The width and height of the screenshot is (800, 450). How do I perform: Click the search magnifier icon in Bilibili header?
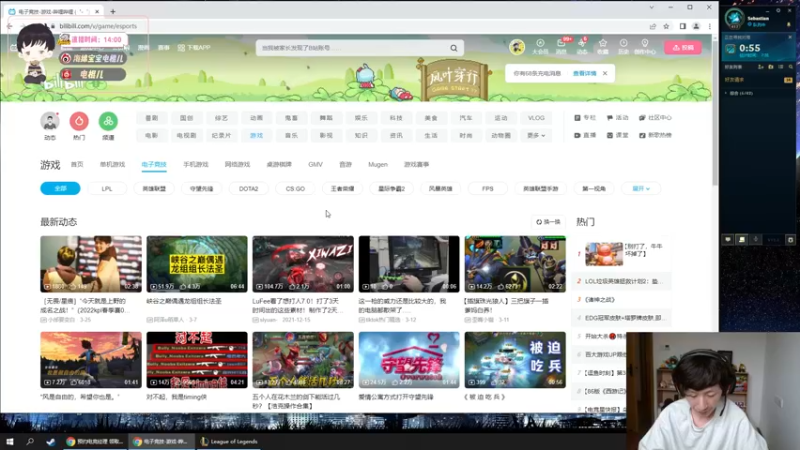tap(454, 48)
